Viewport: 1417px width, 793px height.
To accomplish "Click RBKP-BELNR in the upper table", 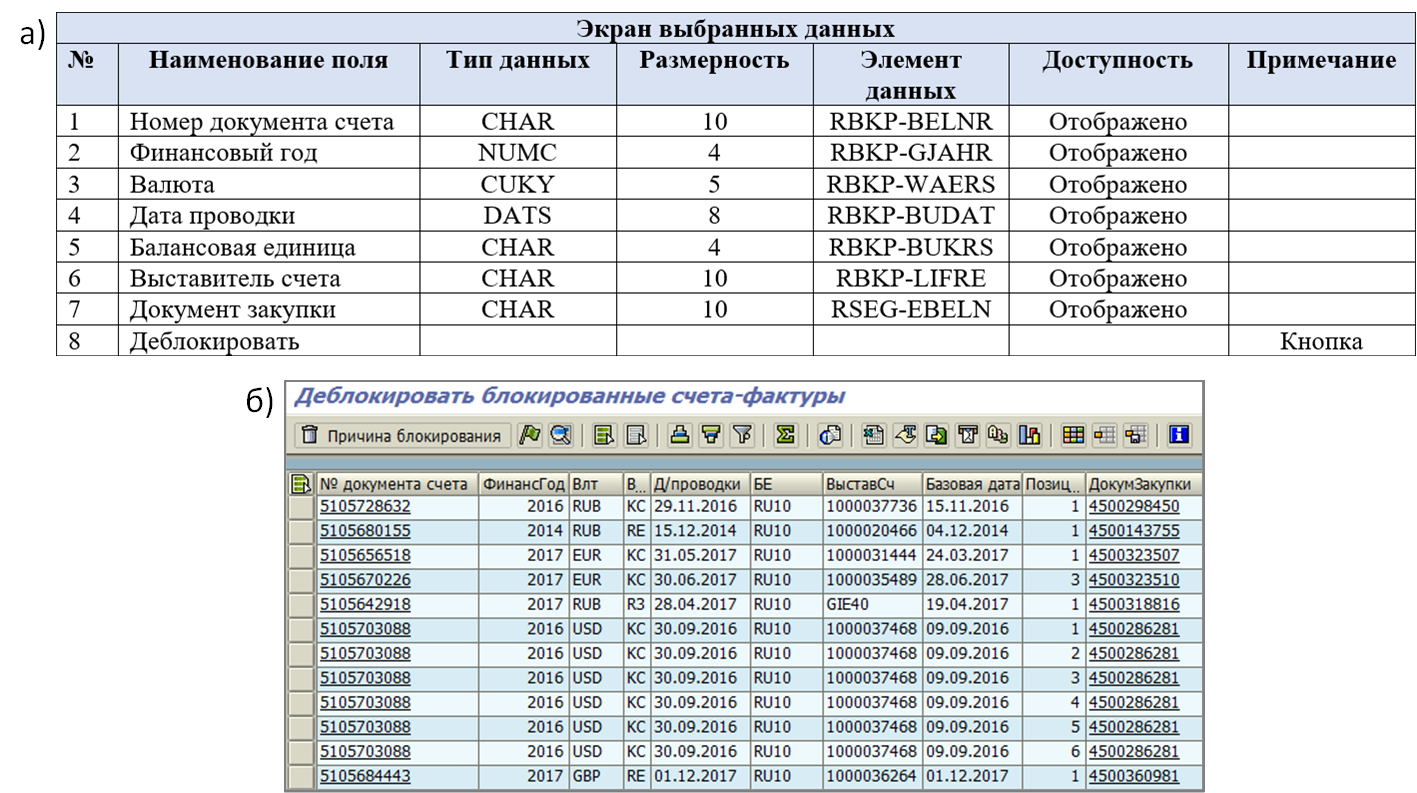I will pos(910,122).
